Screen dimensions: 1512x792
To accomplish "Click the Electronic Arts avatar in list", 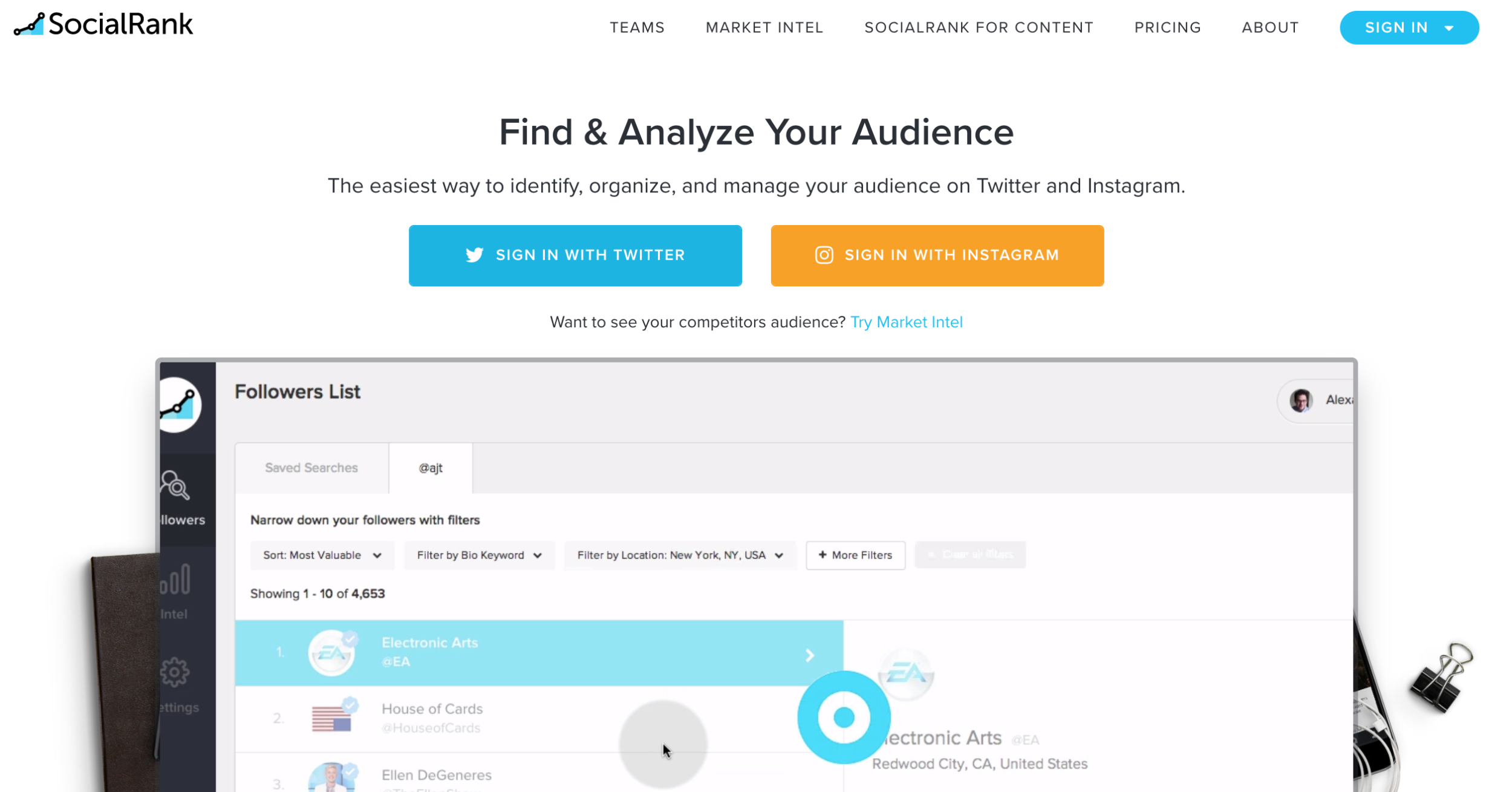I will [x=331, y=653].
